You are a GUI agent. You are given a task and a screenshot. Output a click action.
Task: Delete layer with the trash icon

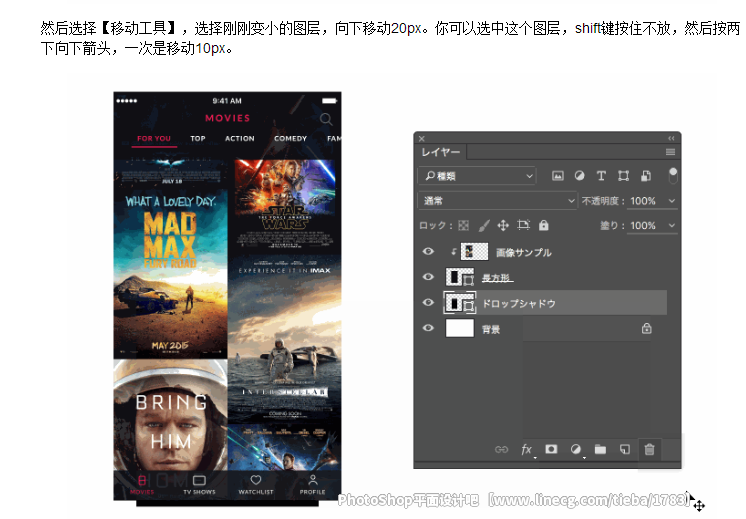649,449
